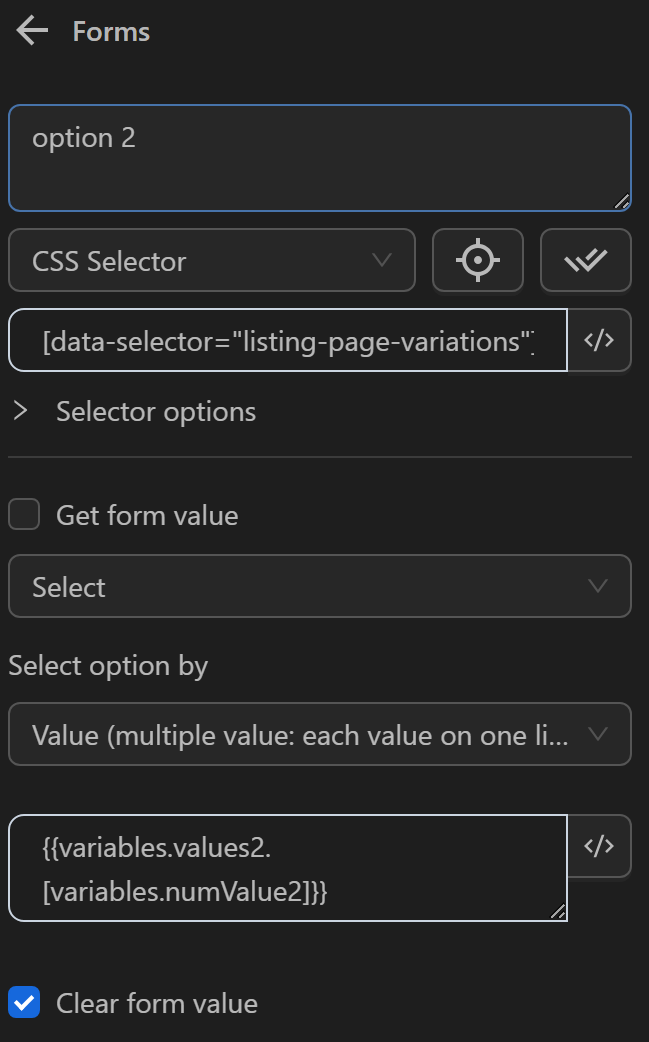Focus the data-selector input field
Screen dimensions: 649x1042
tap(287, 342)
